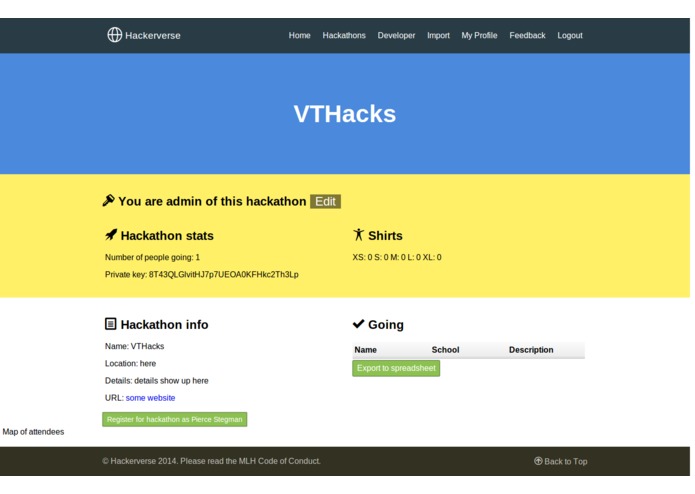
Task: Go to the Home page
Action: pyautogui.click(x=300, y=35)
